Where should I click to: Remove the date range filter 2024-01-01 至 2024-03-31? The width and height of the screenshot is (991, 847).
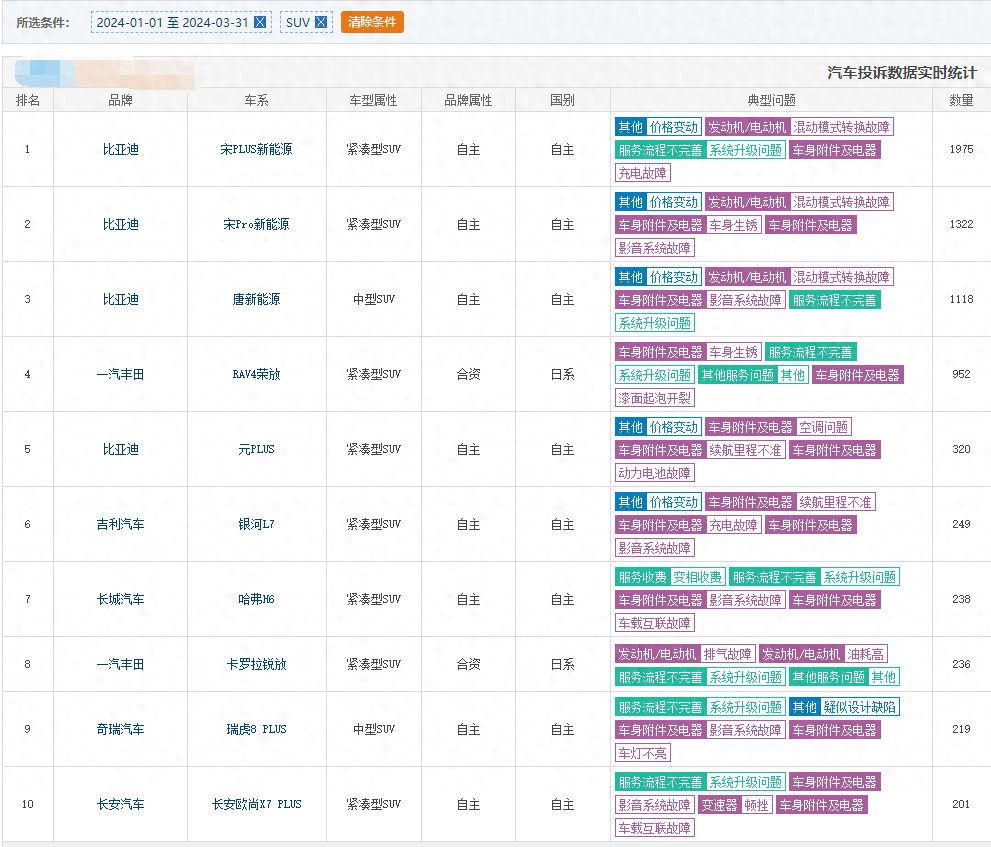coord(259,22)
